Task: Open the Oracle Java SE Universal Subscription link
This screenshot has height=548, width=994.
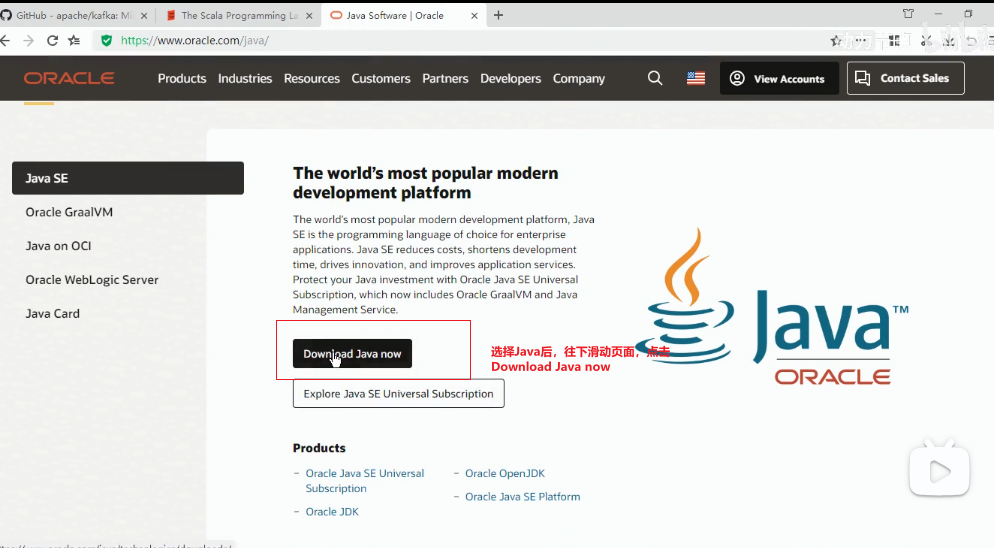Action: [365, 481]
